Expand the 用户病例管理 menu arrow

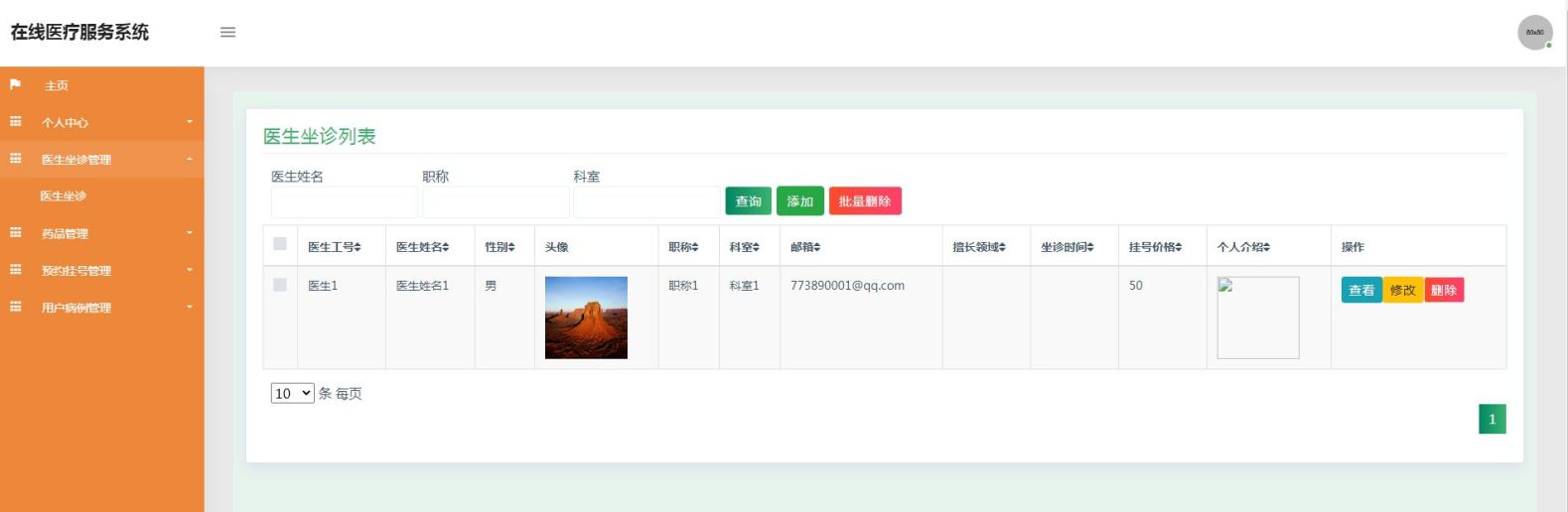tap(190, 308)
